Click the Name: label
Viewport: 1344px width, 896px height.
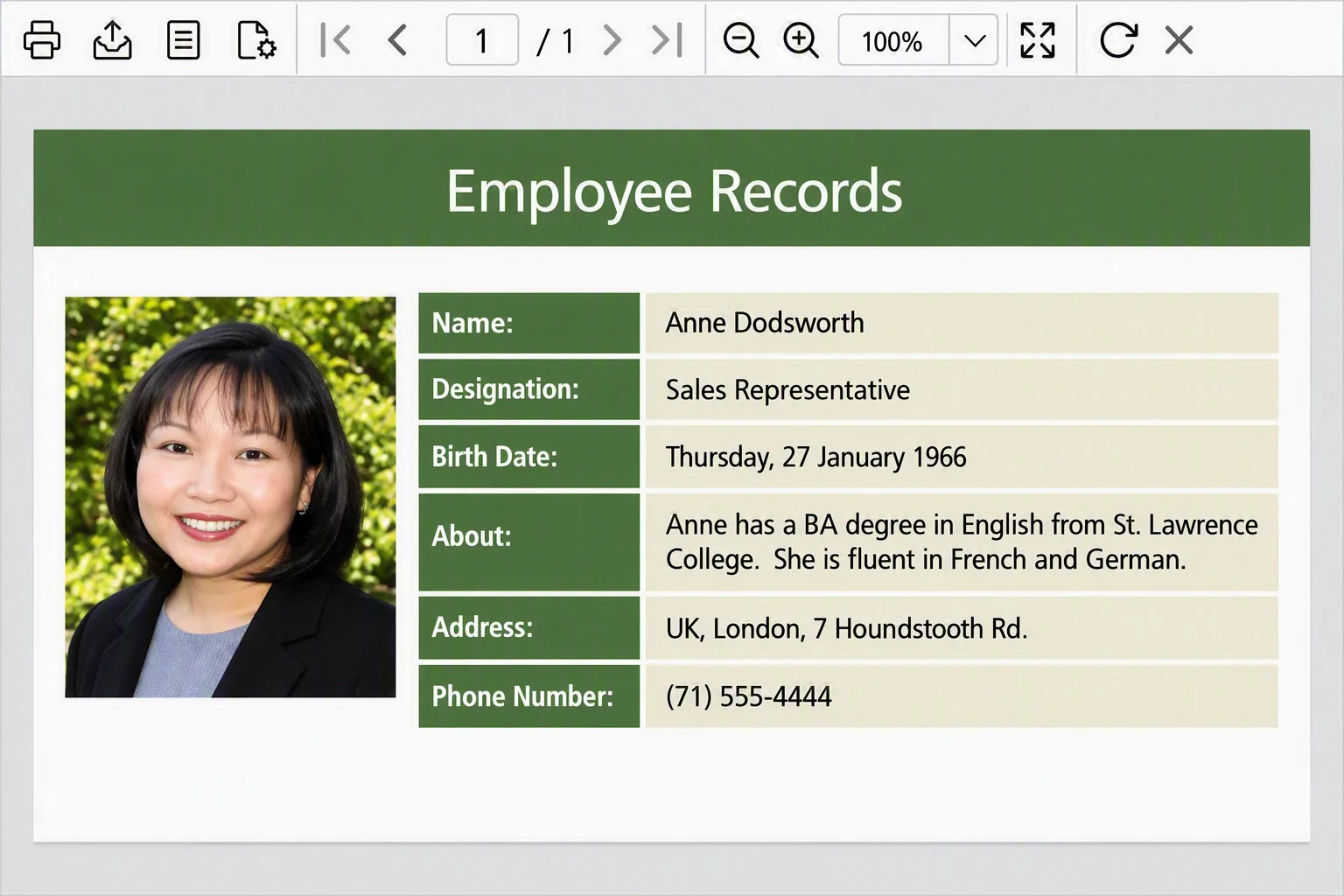[x=472, y=323]
